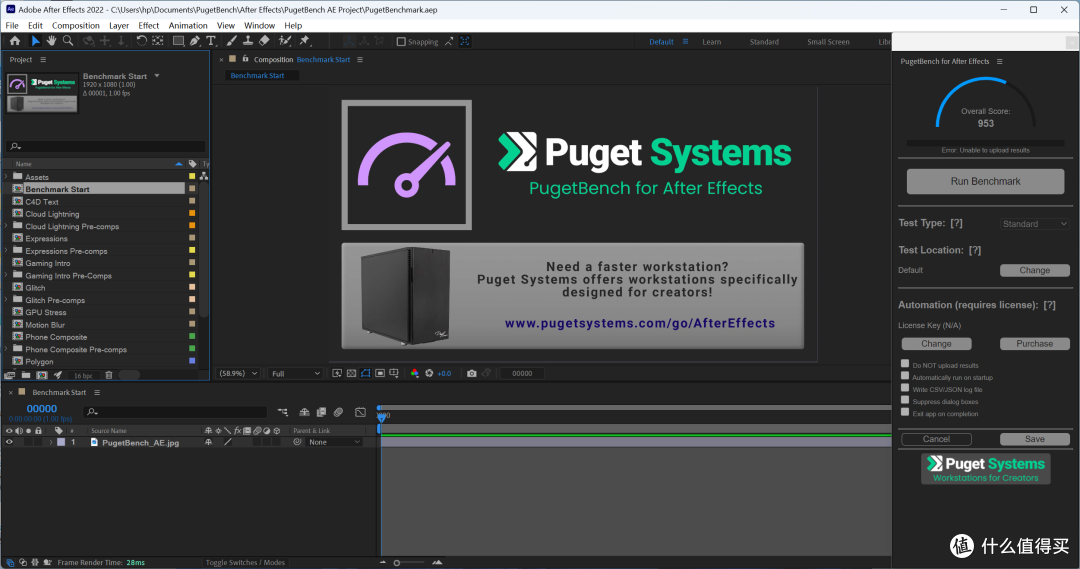
Task: Check 'Exit app on completion'
Action: click(905, 412)
